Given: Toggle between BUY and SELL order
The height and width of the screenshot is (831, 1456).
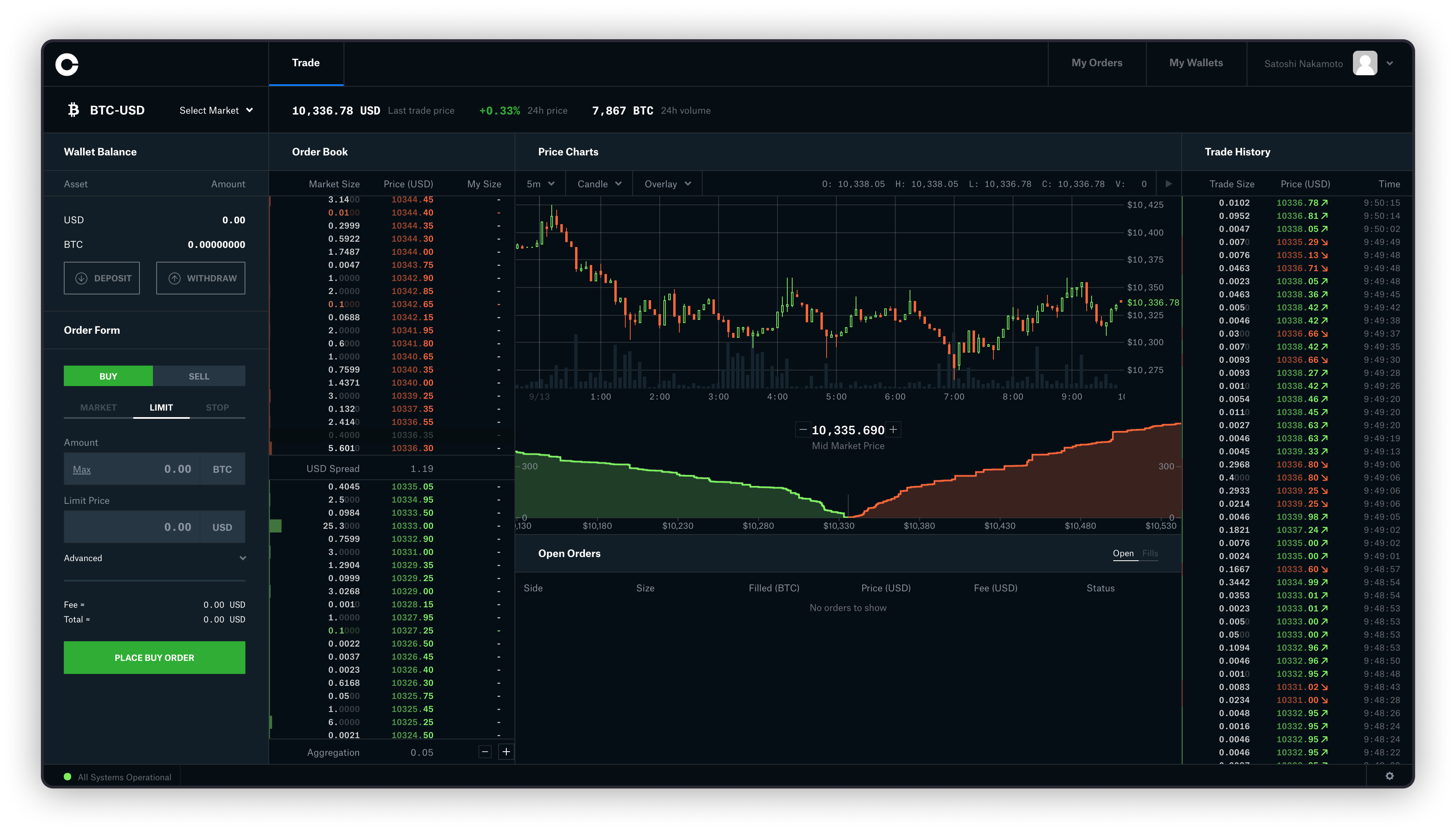Looking at the screenshot, I should [x=199, y=375].
